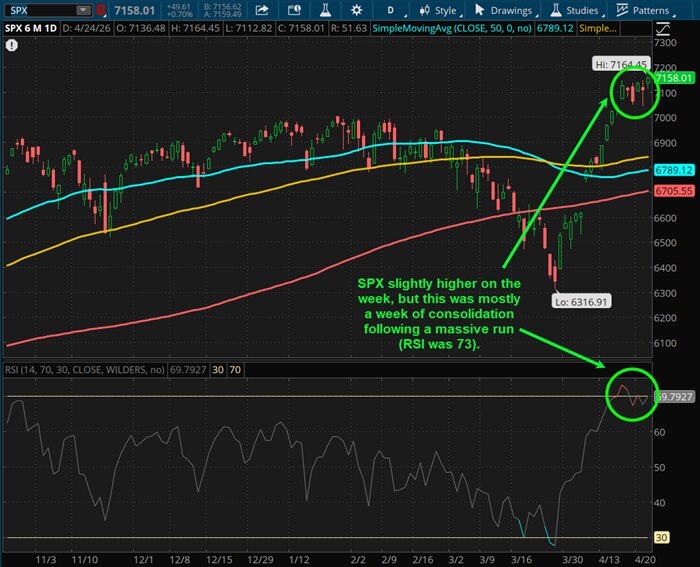700x567 pixels.
Task: Click the green 7158.01 price axis bubble
Action: (674, 78)
